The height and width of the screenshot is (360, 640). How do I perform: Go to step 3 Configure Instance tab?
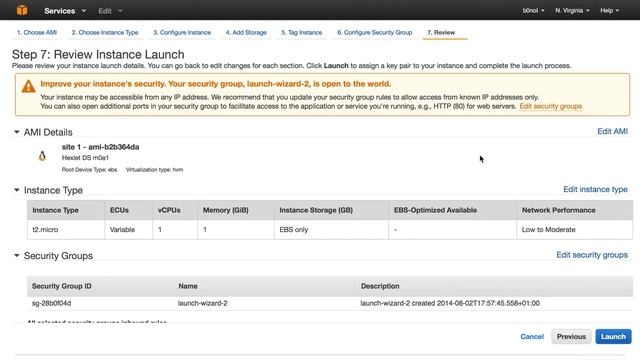click(x=182, y=32)
